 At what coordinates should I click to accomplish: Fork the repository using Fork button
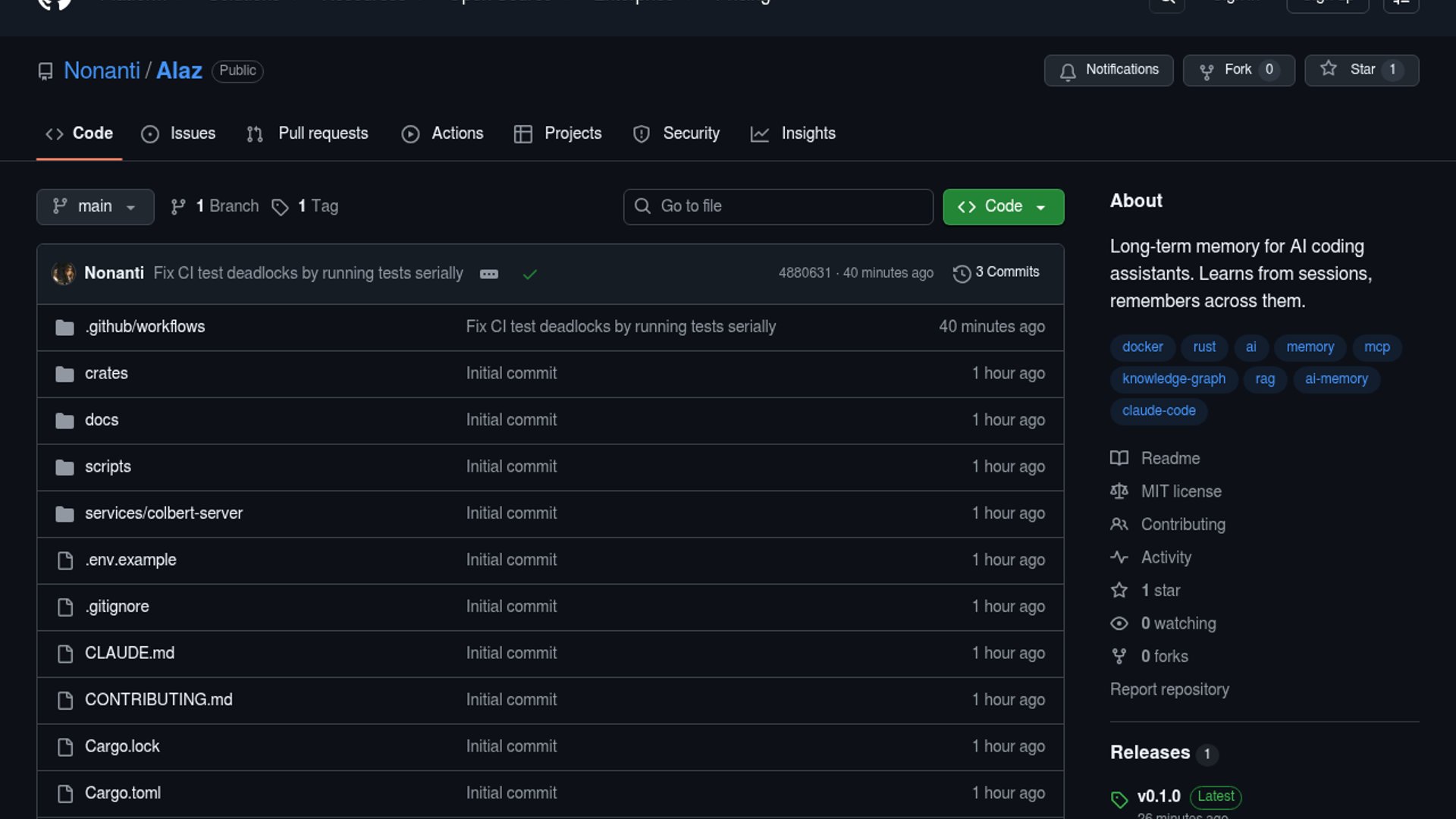(1238, 70)
